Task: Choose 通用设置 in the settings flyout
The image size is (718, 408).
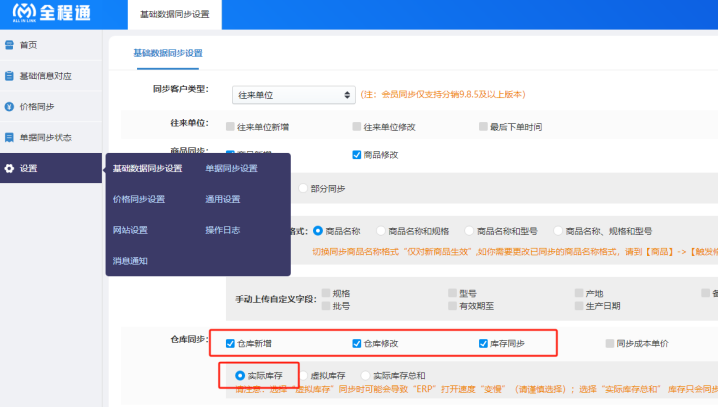Action: pyautogui.click(x=223, y=199)
